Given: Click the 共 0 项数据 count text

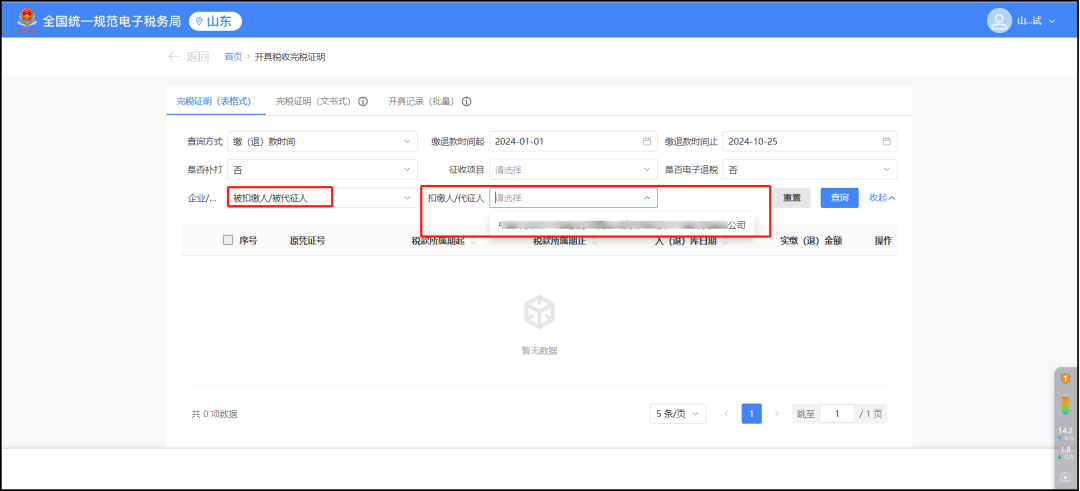Looking at the screenshot, I should (214, 414).
